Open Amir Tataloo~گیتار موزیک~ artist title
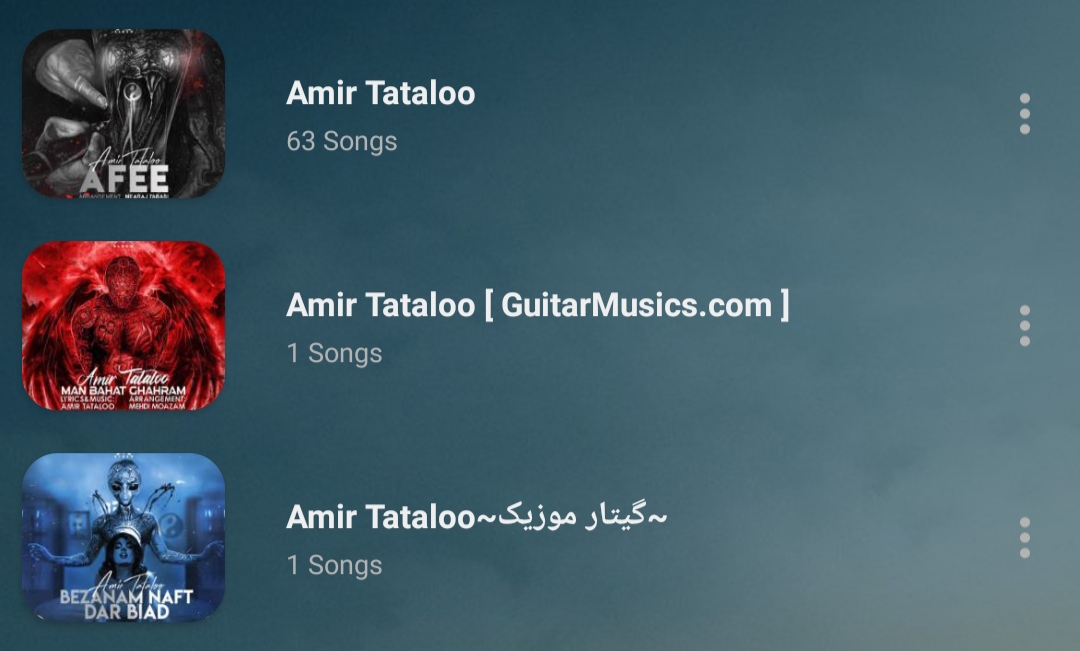Screen dimensions: 1080x651 tap(477, 517)
